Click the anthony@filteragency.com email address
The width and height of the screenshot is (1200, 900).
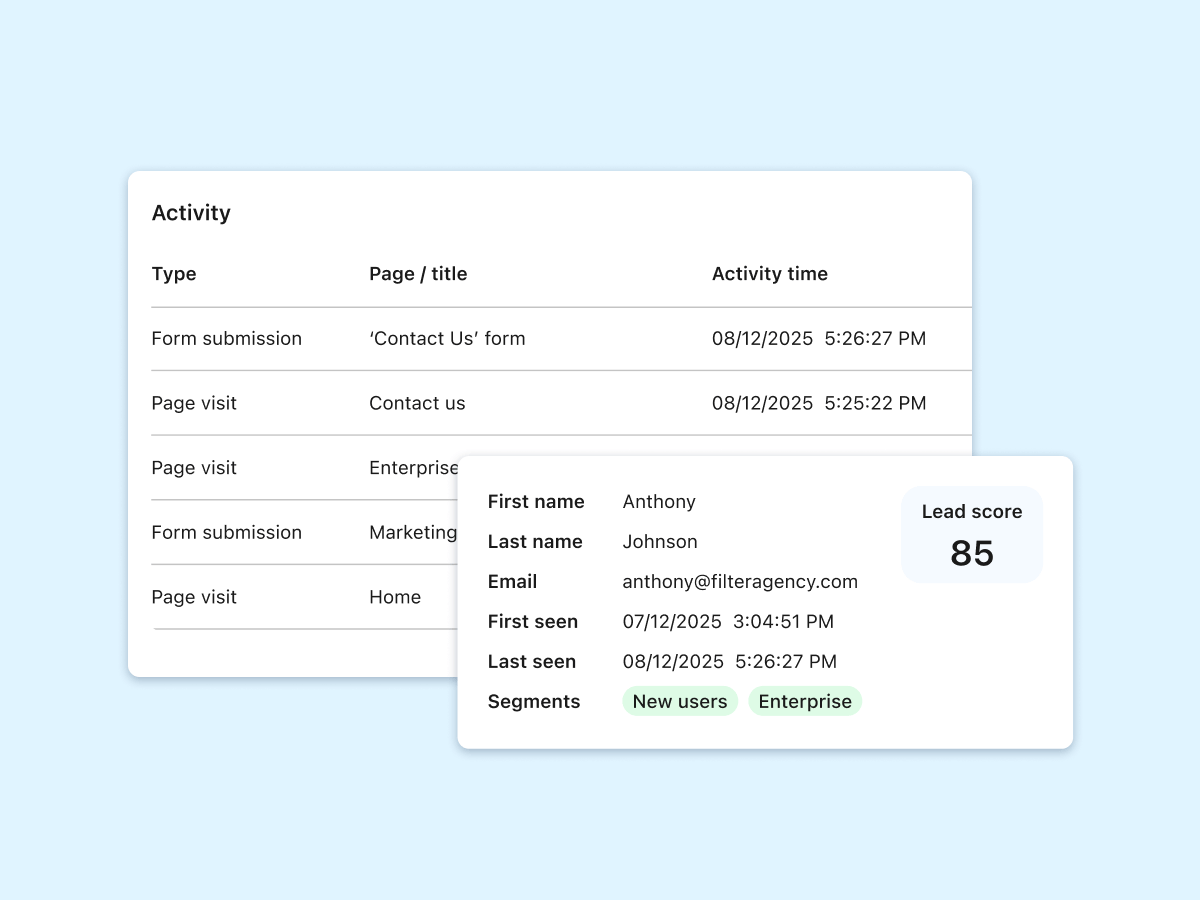click(740, 582)
